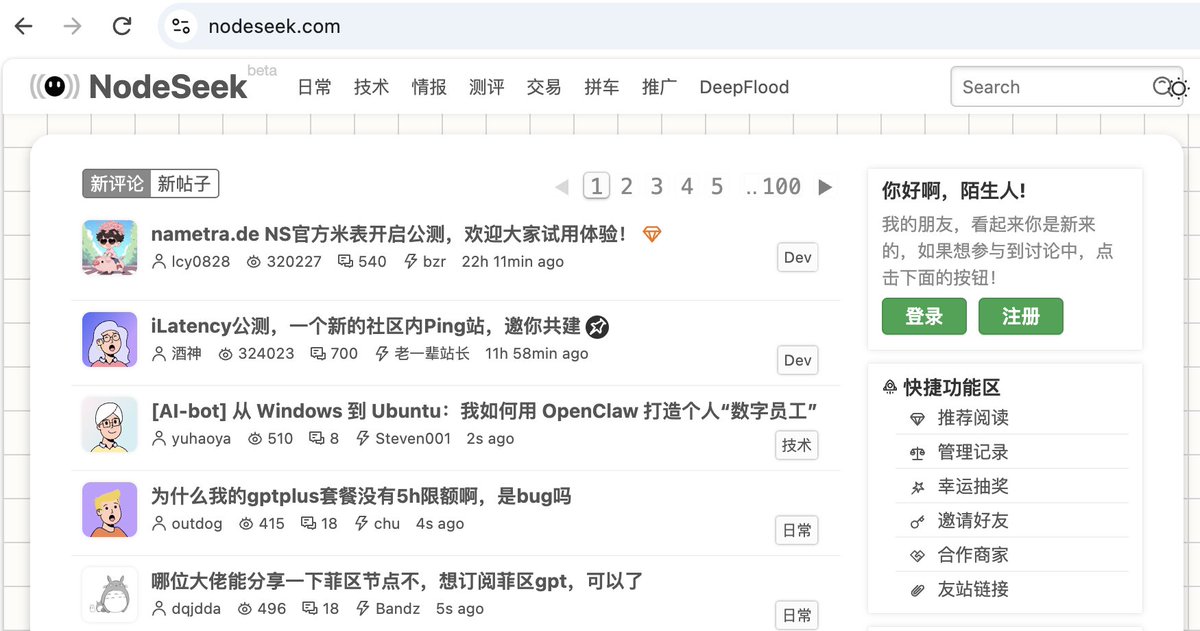The height and width of the screenshot is (631, 1200).
Task: Click the browser forward arrow
Action: [73, 26]
